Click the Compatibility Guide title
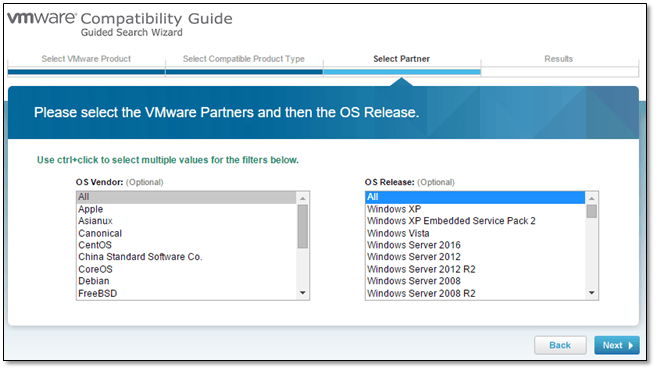The width and height of the screenshot is (656, 370). click(x=156, y=19)
